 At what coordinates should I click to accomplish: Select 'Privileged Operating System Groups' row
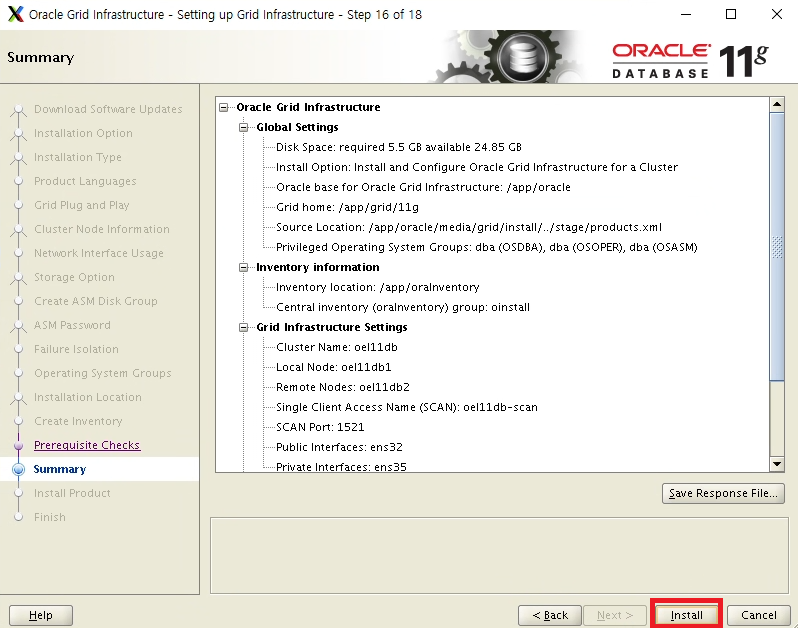[487, 247]
